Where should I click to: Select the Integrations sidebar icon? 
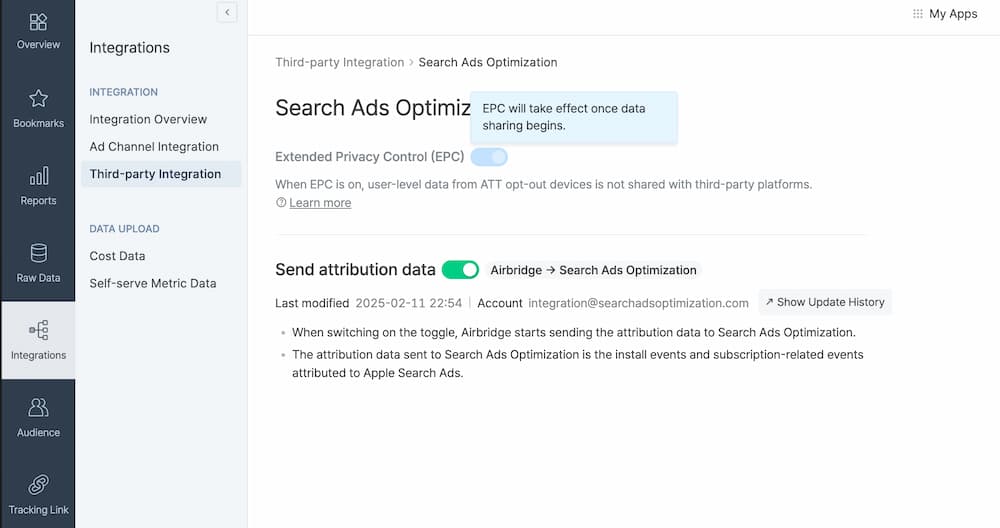(x=38, y=331)
